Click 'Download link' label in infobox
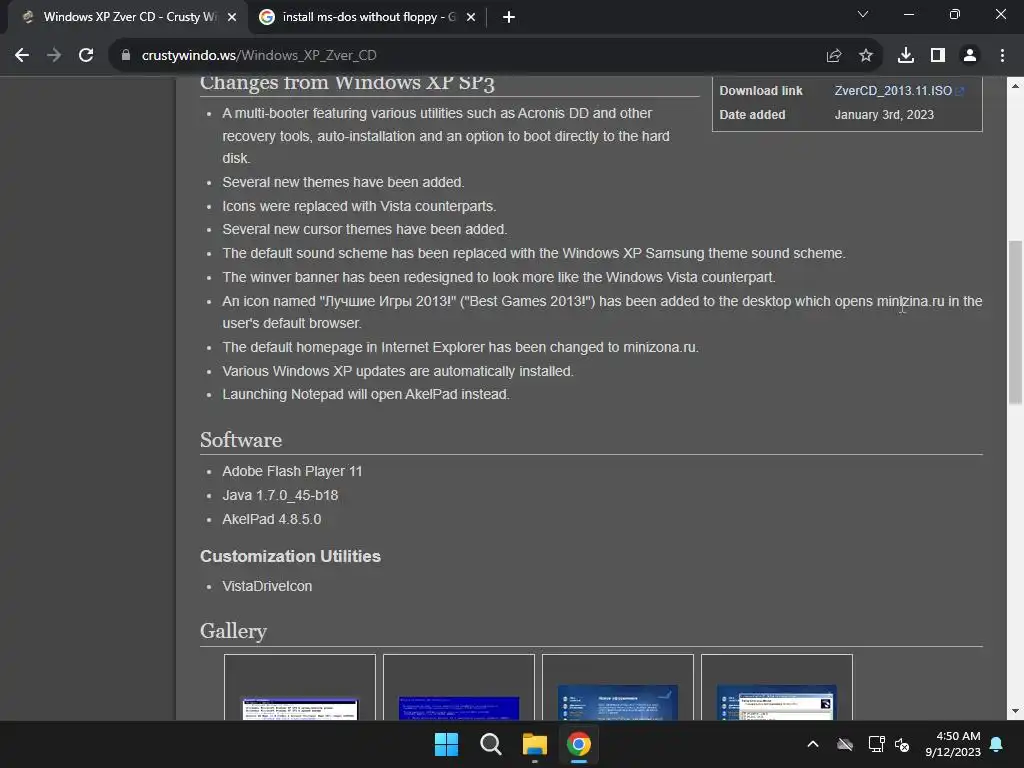 point(761,91)
